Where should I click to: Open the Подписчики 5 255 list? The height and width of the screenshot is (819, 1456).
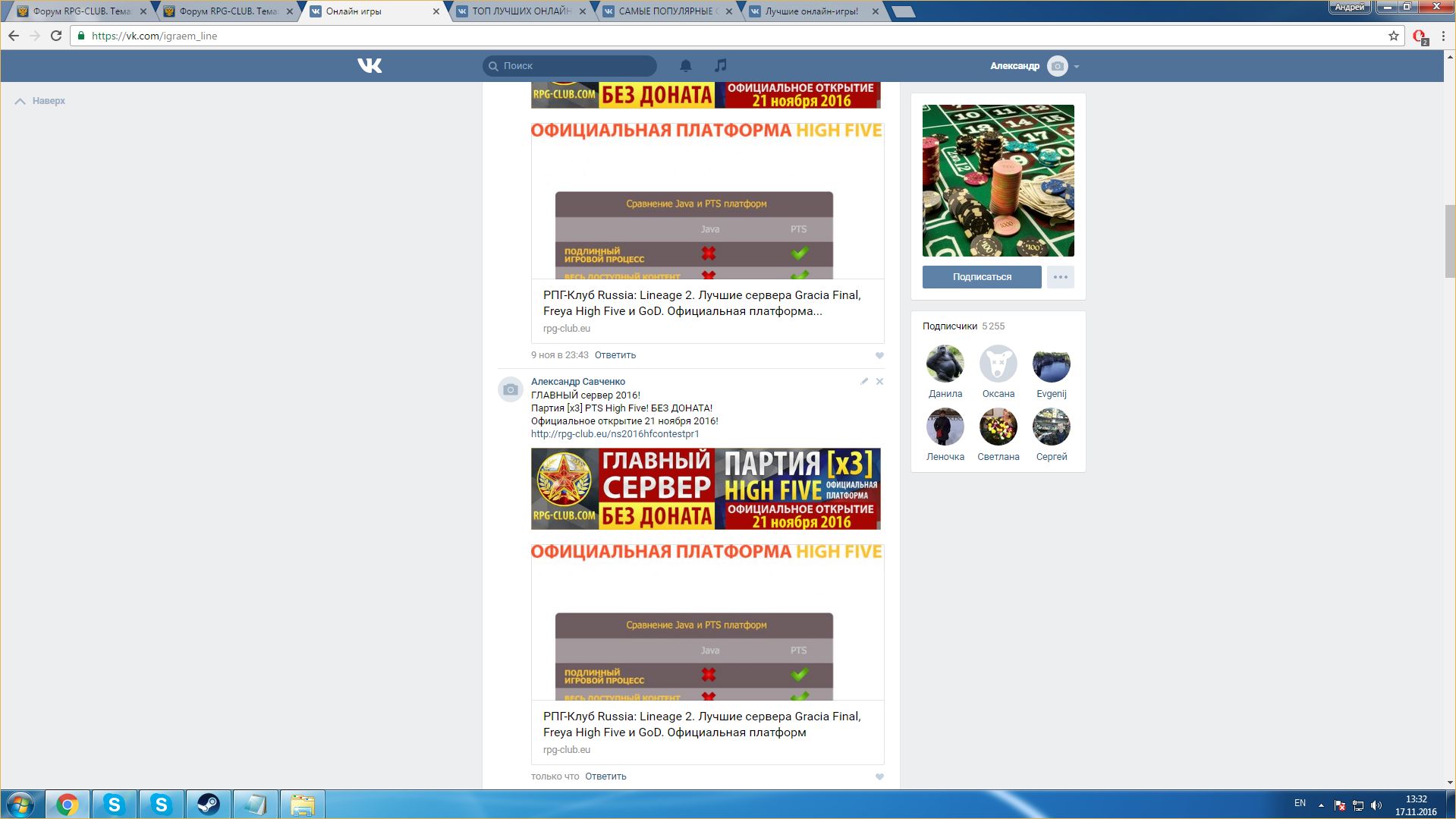click(964, 326)
